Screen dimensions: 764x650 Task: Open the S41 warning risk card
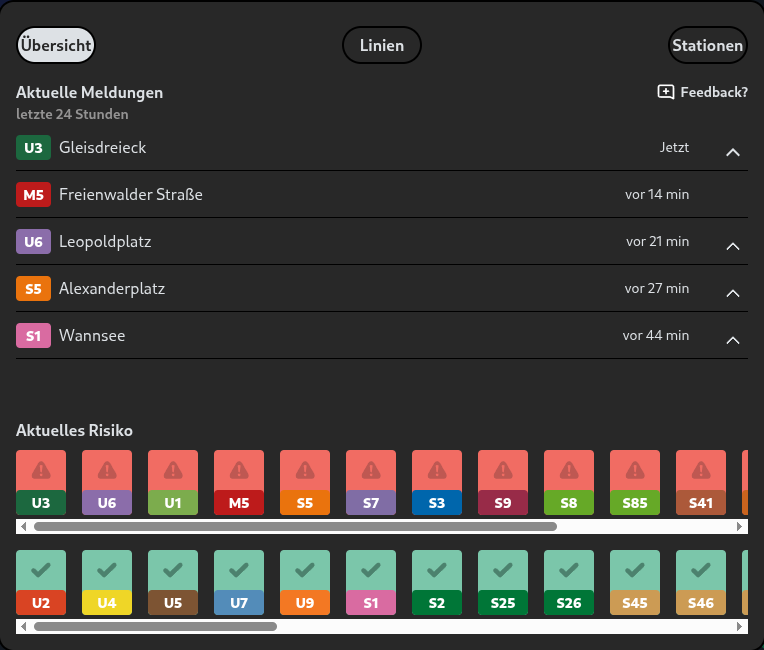point(701,482)
